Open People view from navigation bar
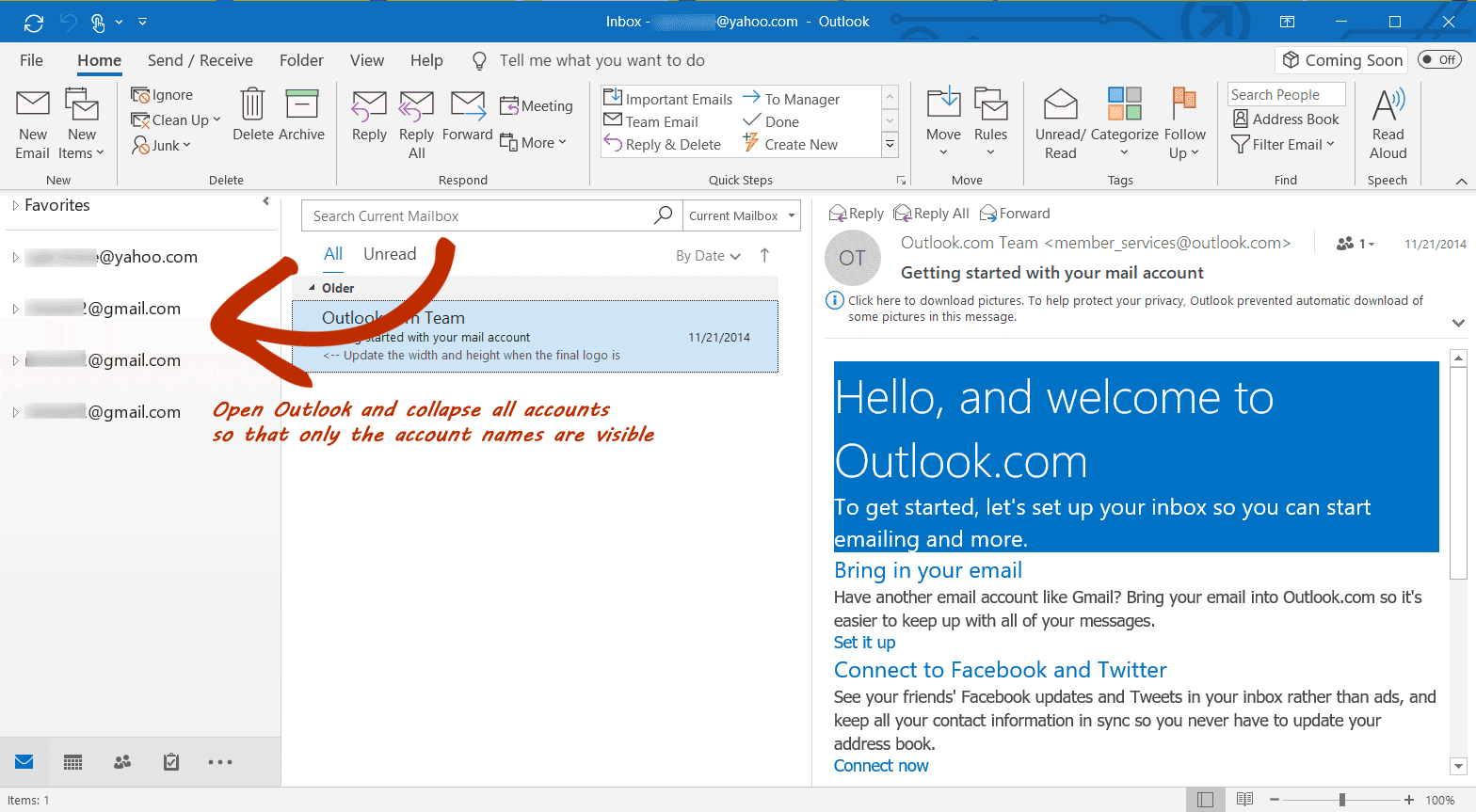 122,762
